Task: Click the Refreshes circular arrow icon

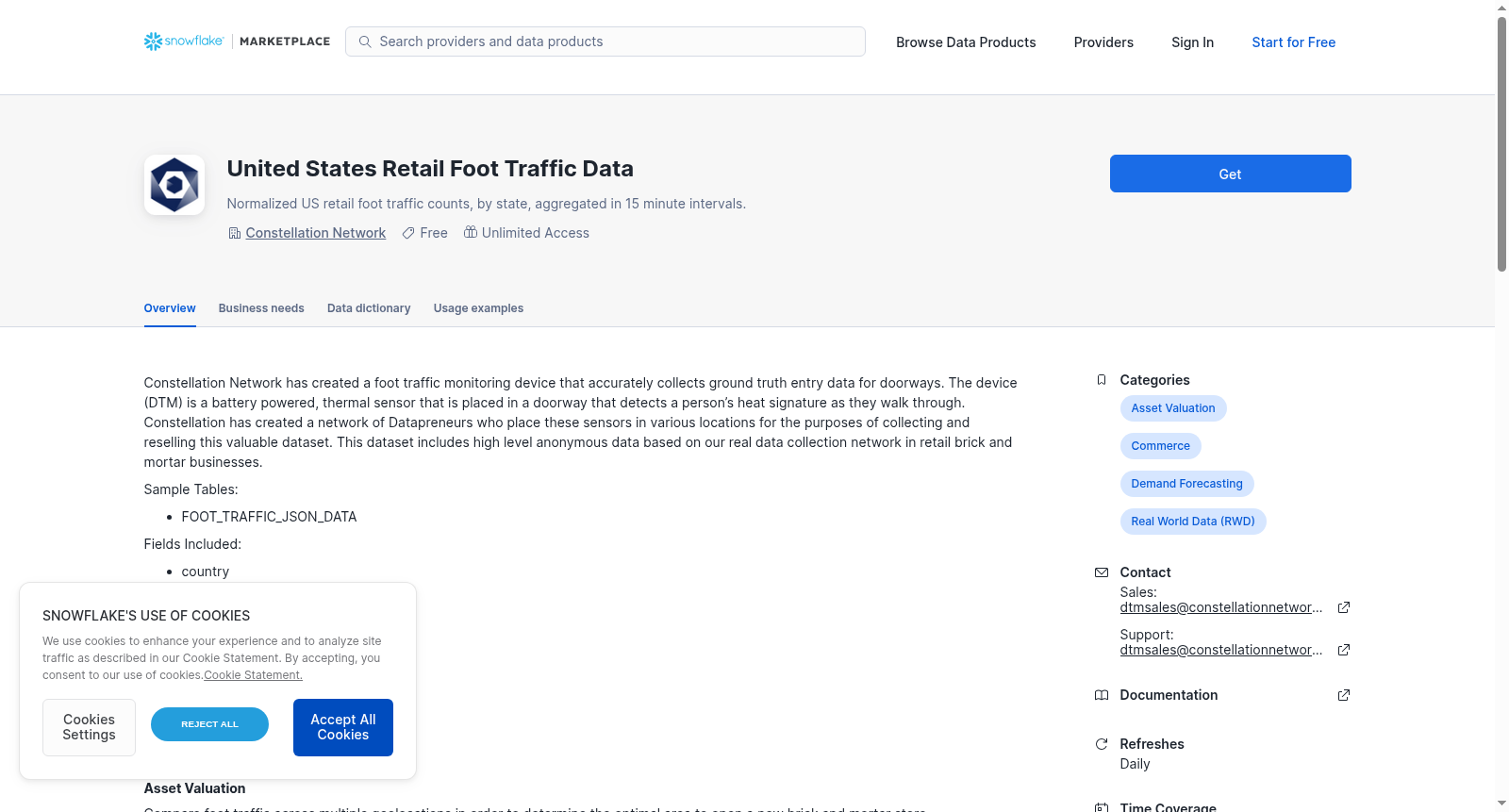Action: (1102, 744)
